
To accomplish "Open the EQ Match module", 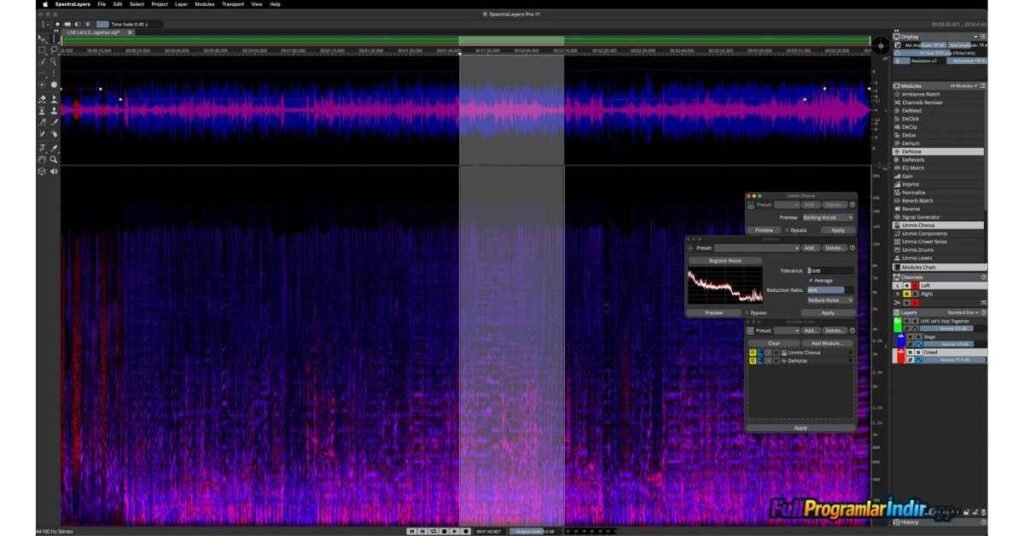I will (938, 168).
